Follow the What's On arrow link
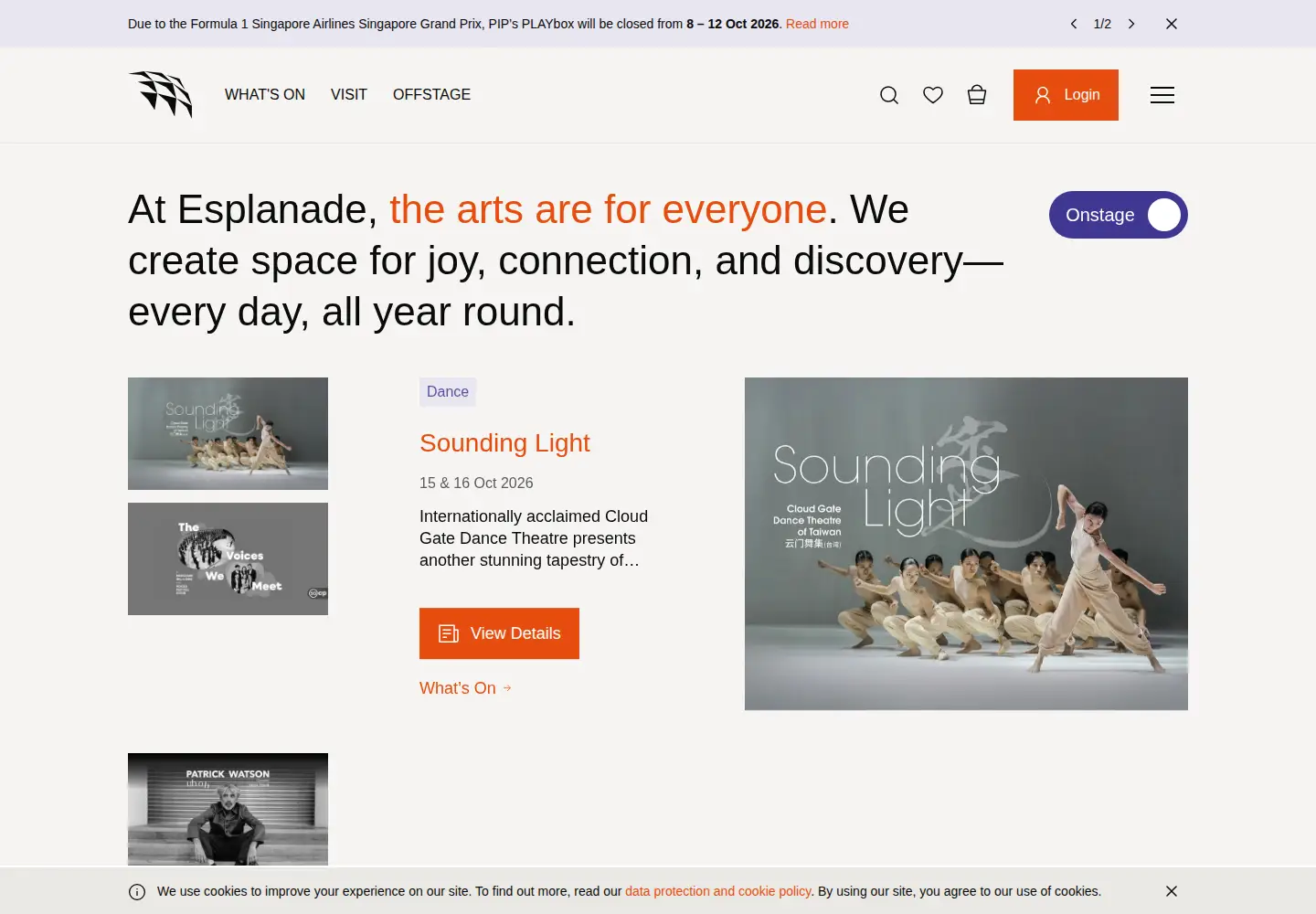This screenshot has height=914, width=1316. click(x=465, y=688)
